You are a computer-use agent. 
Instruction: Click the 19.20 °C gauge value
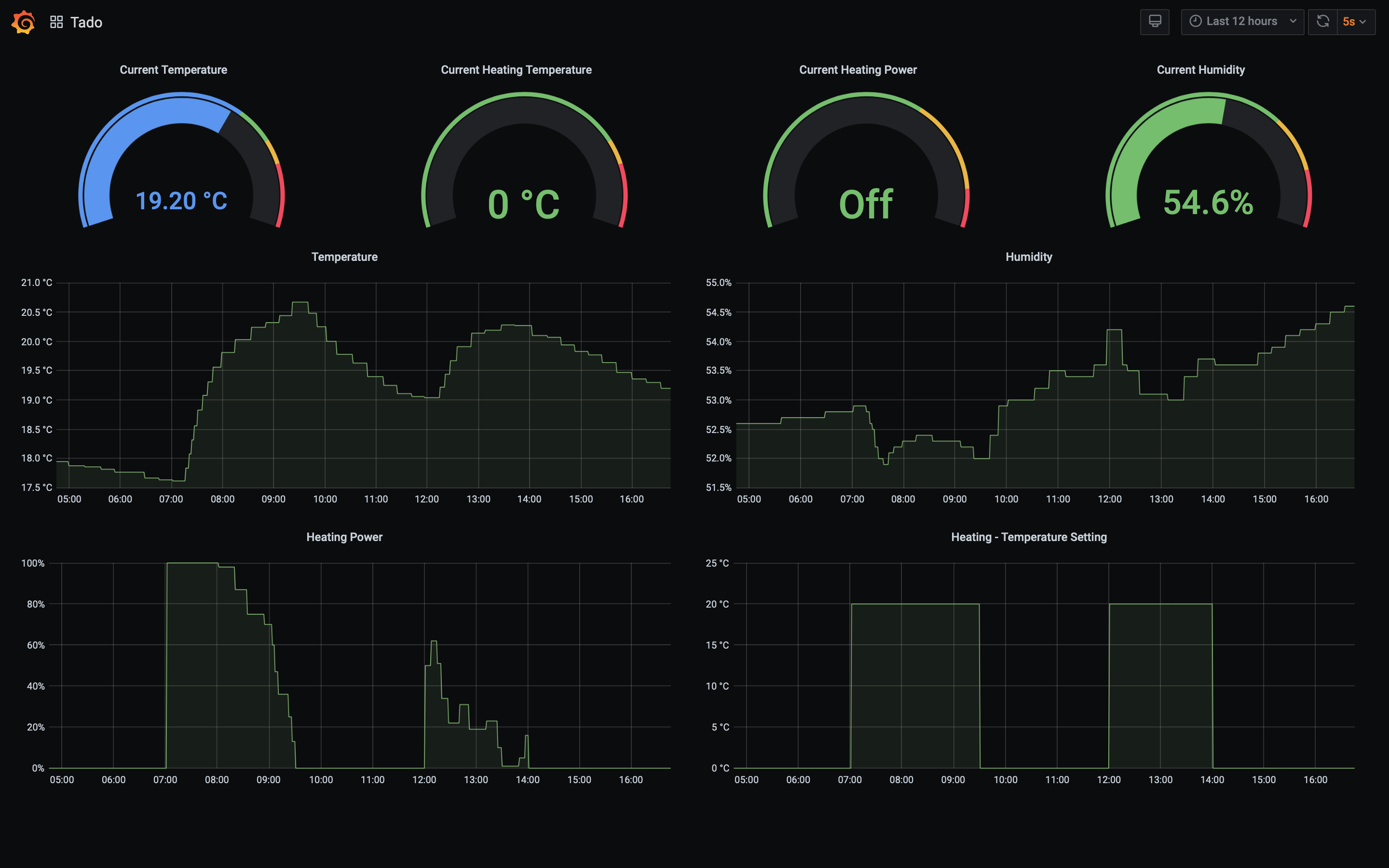(x=181, y=202)
